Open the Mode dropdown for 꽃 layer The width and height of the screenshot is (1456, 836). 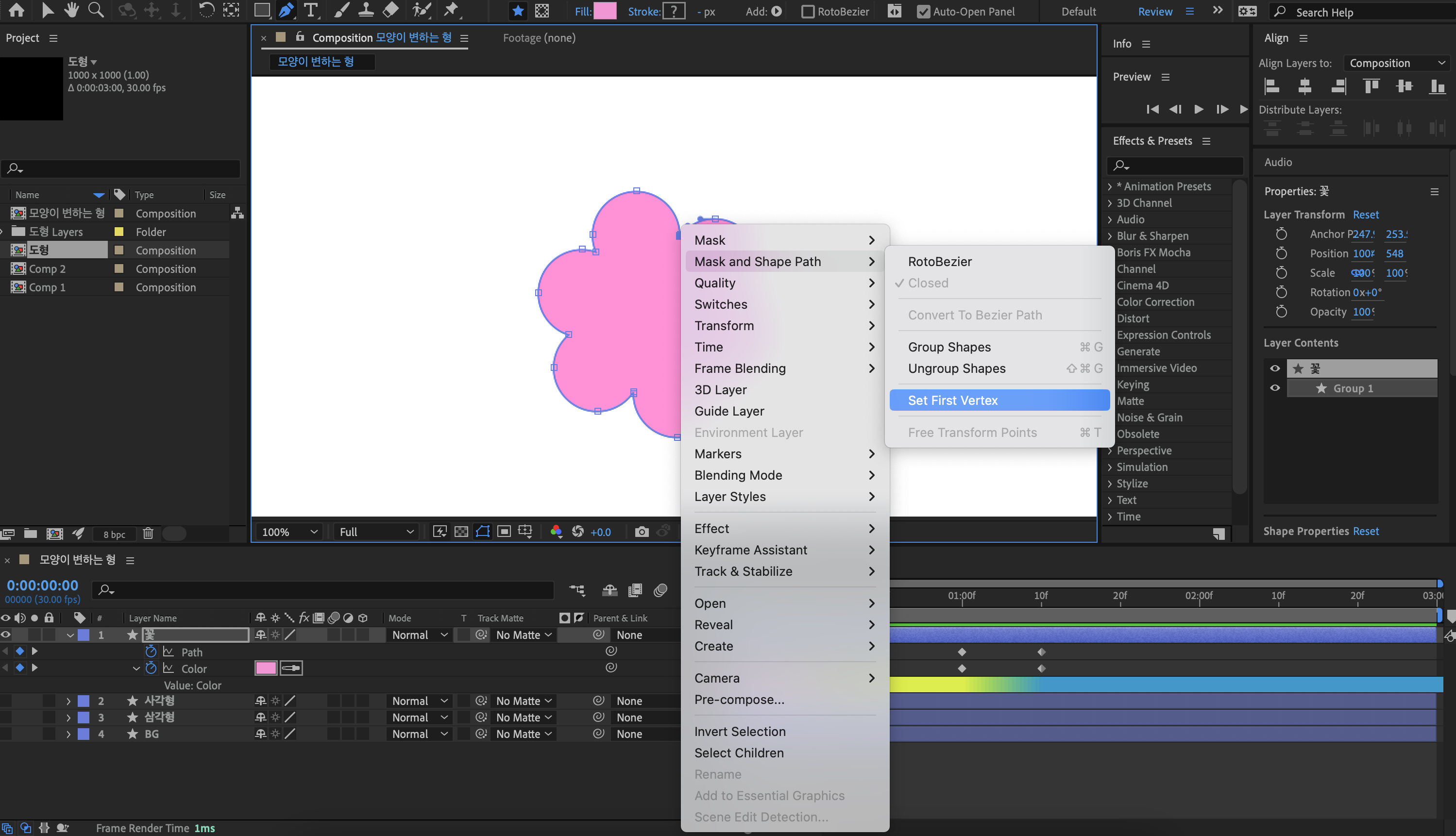pyautogui.click(x=419, y=635)
